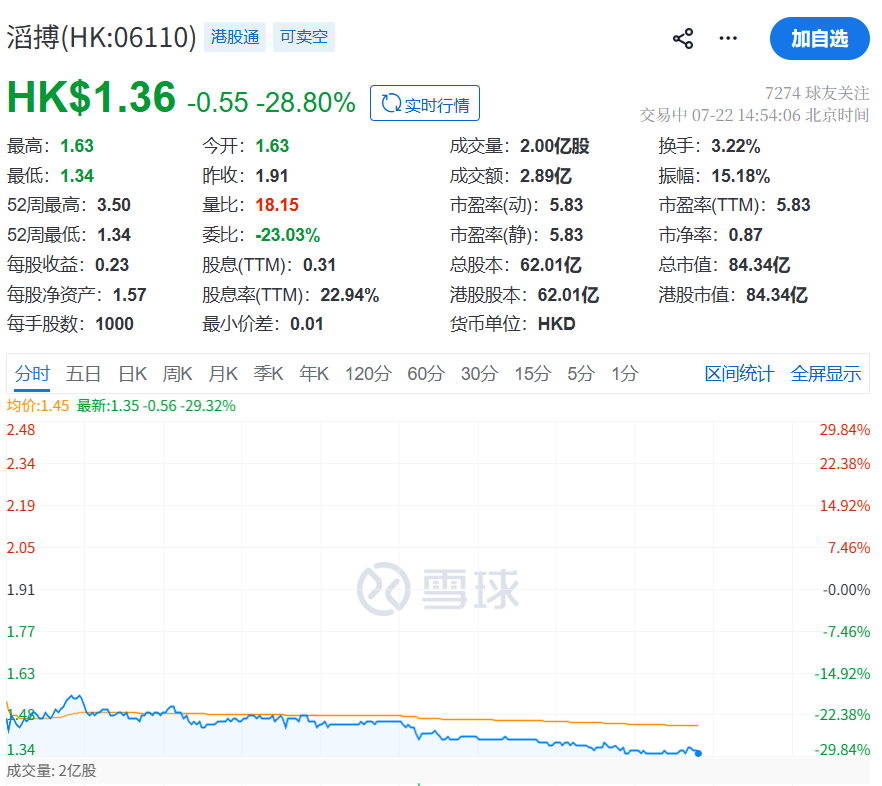Click the 29.84% right axis label
This screenshot has height=786, width=882.
click(x=845, y=430)
